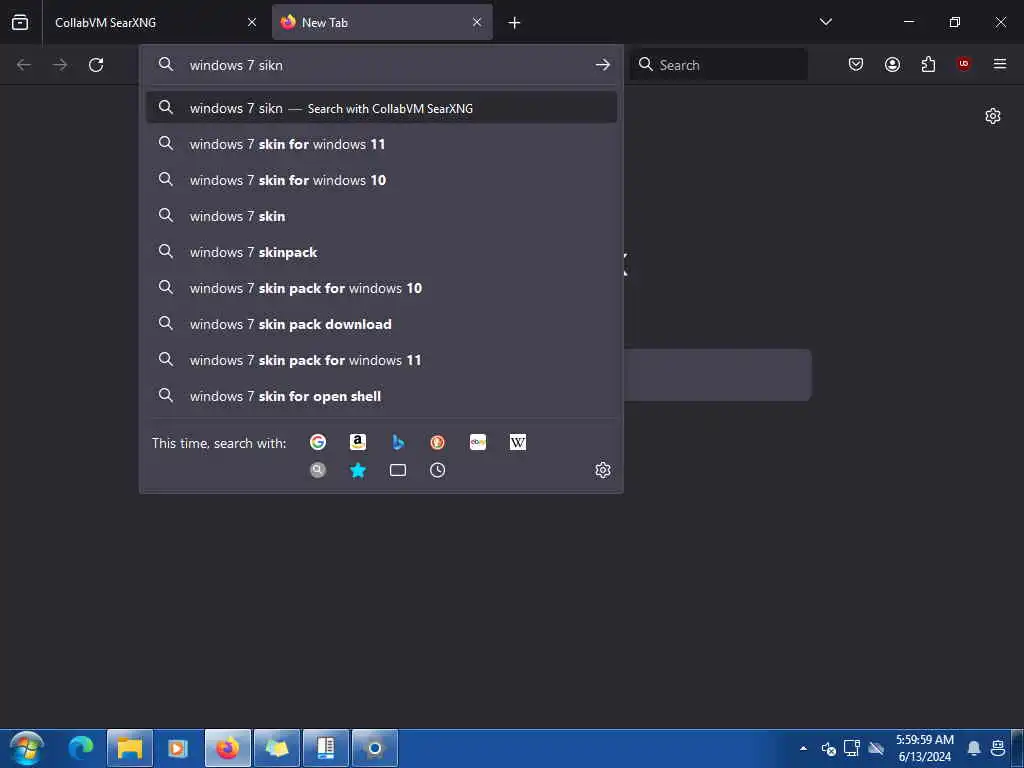Search this time with Bing
This screenshot has height=768, width=1024.
[398, 442]
